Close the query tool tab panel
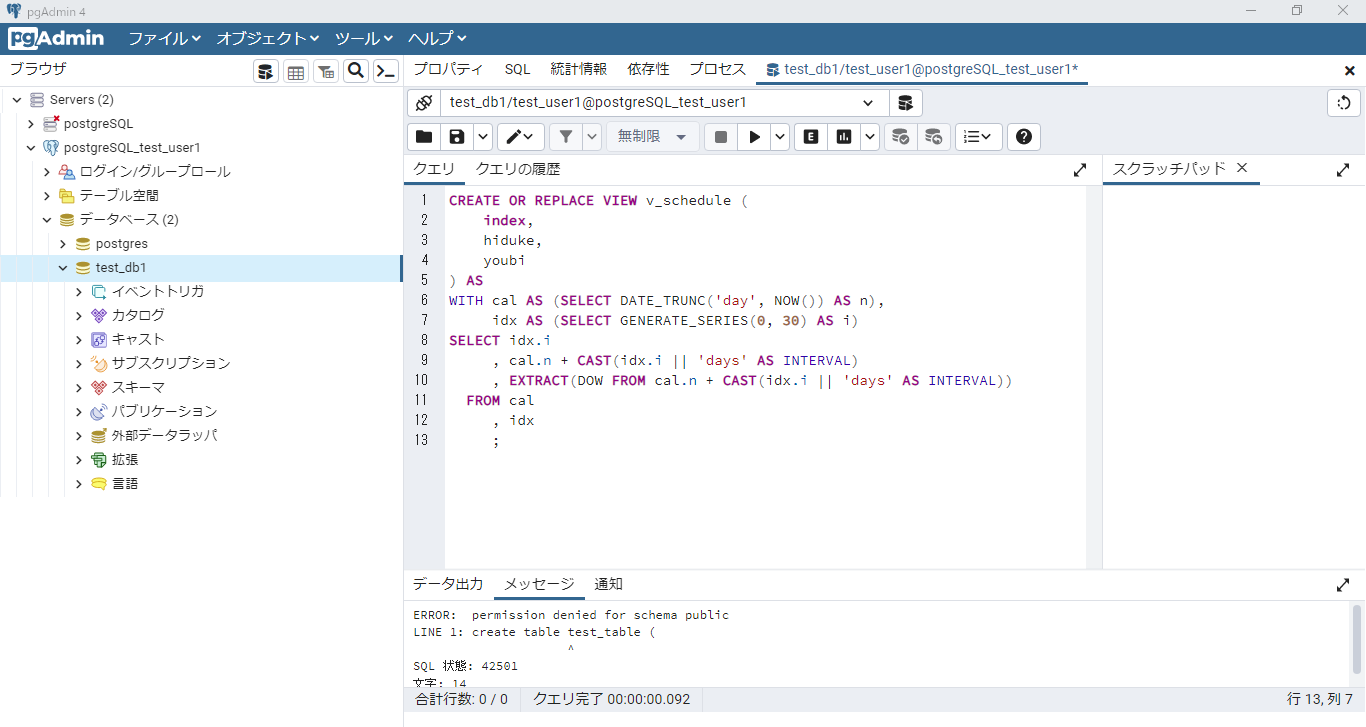This screenshot has height=727, width=1366. pyautogui.click(x=1349, y=70)
